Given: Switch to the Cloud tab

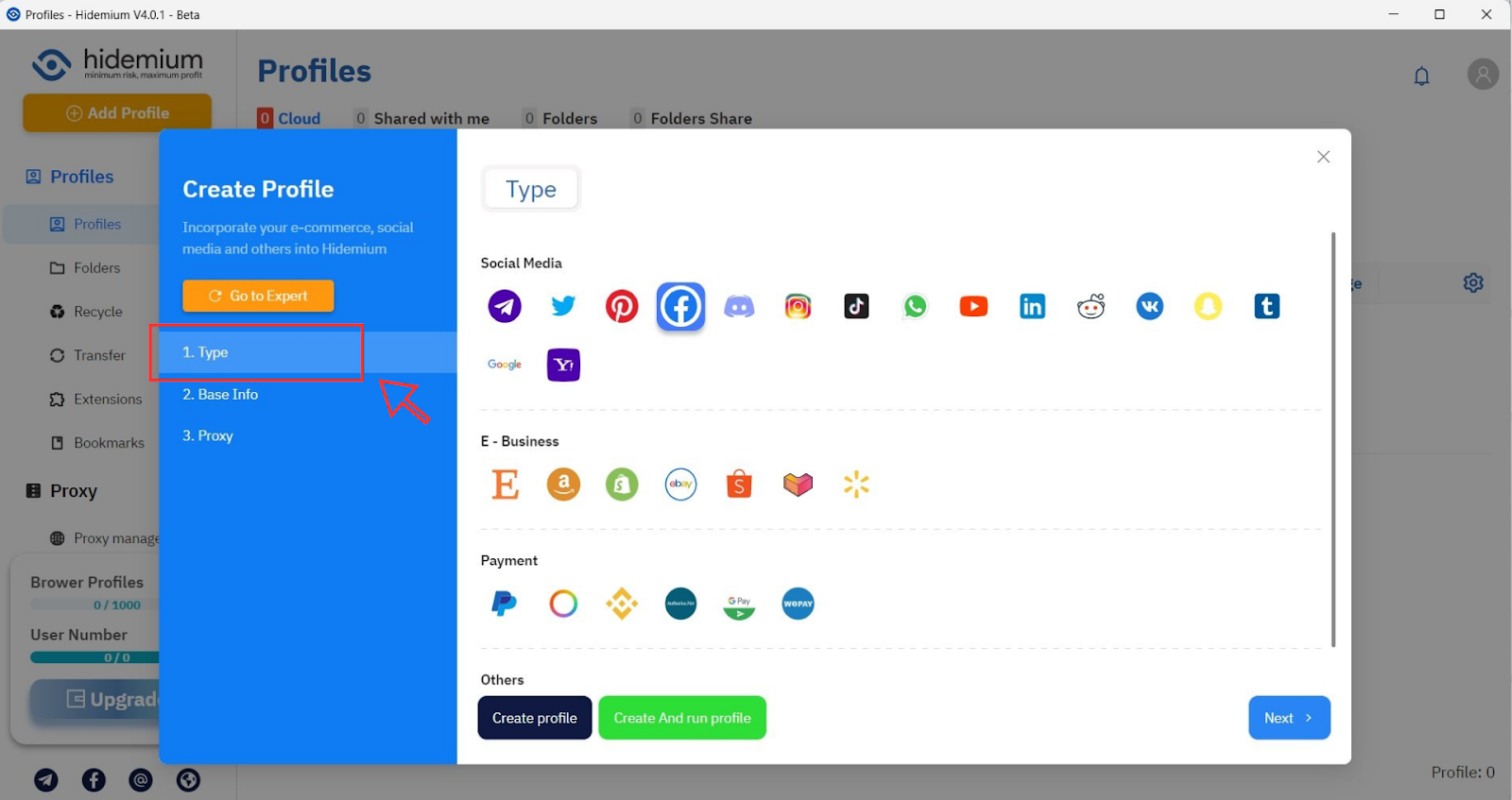Looking at the screenshot, I should tap(289, 118).
